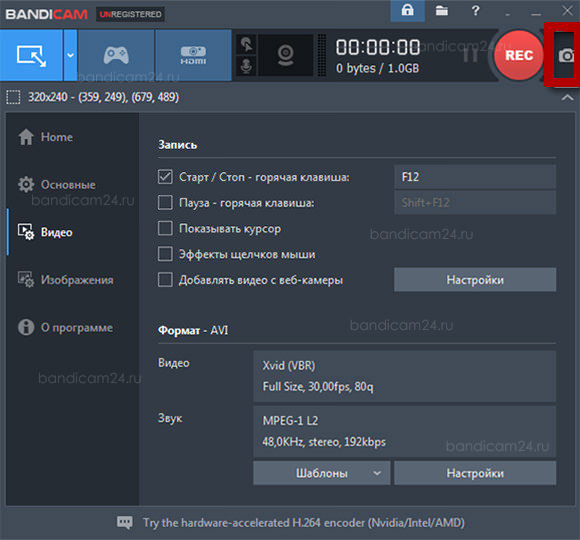Screen dimensions: 580x540
Task: Click the 320x240 area coordinates text
Action: pos(104,97)
